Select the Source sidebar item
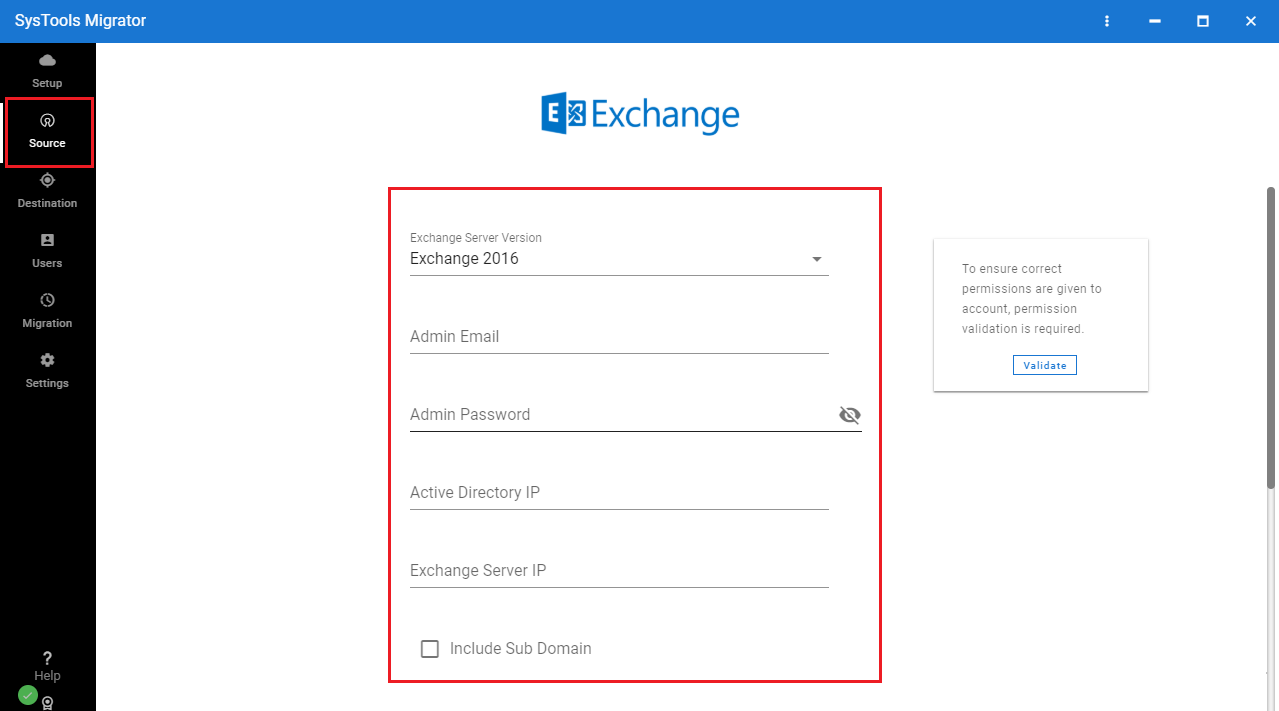Viewport: 1279px width, 711px height. pos(47,131)
